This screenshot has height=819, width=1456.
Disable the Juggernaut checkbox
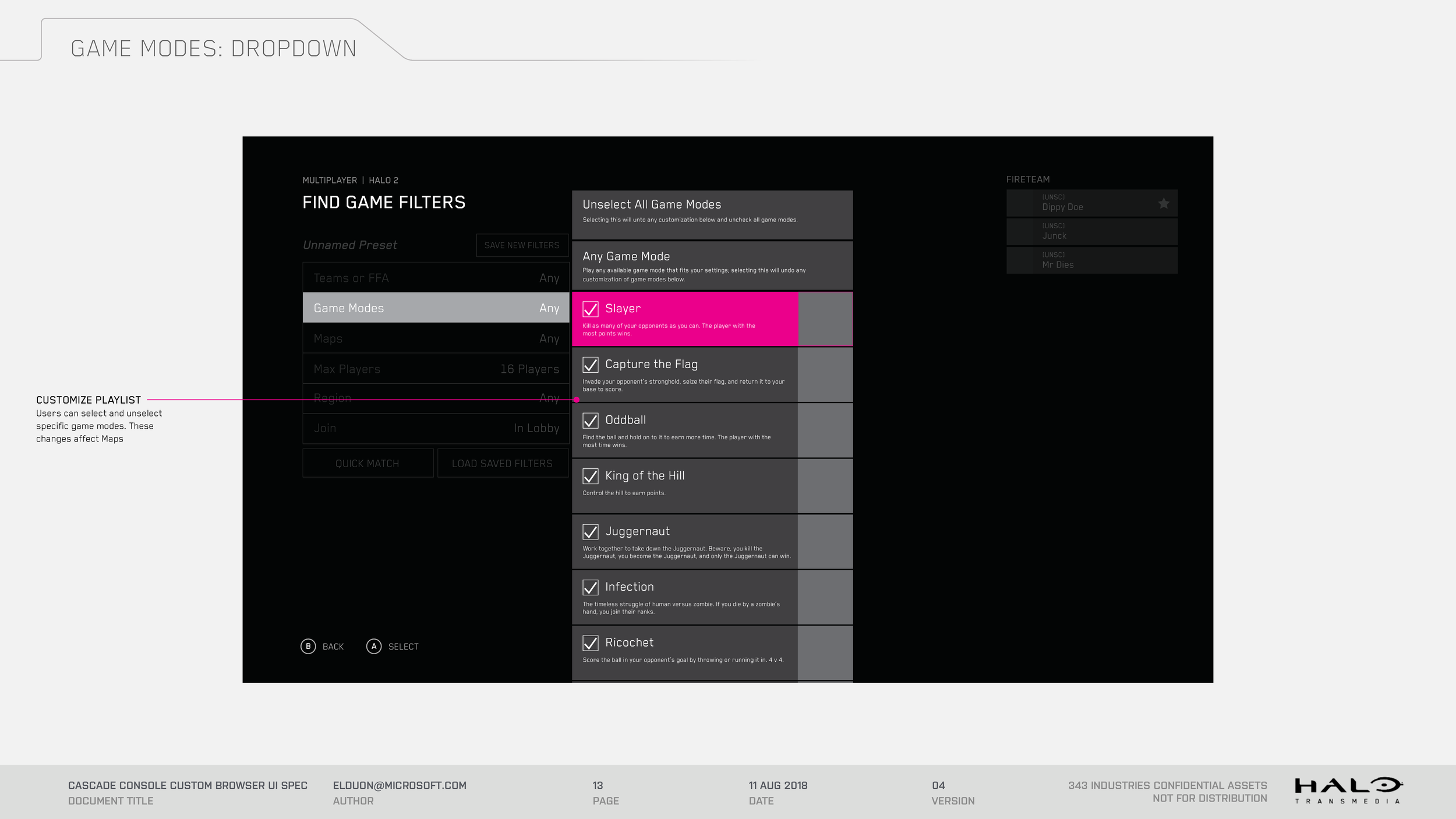tap(591, 532)
